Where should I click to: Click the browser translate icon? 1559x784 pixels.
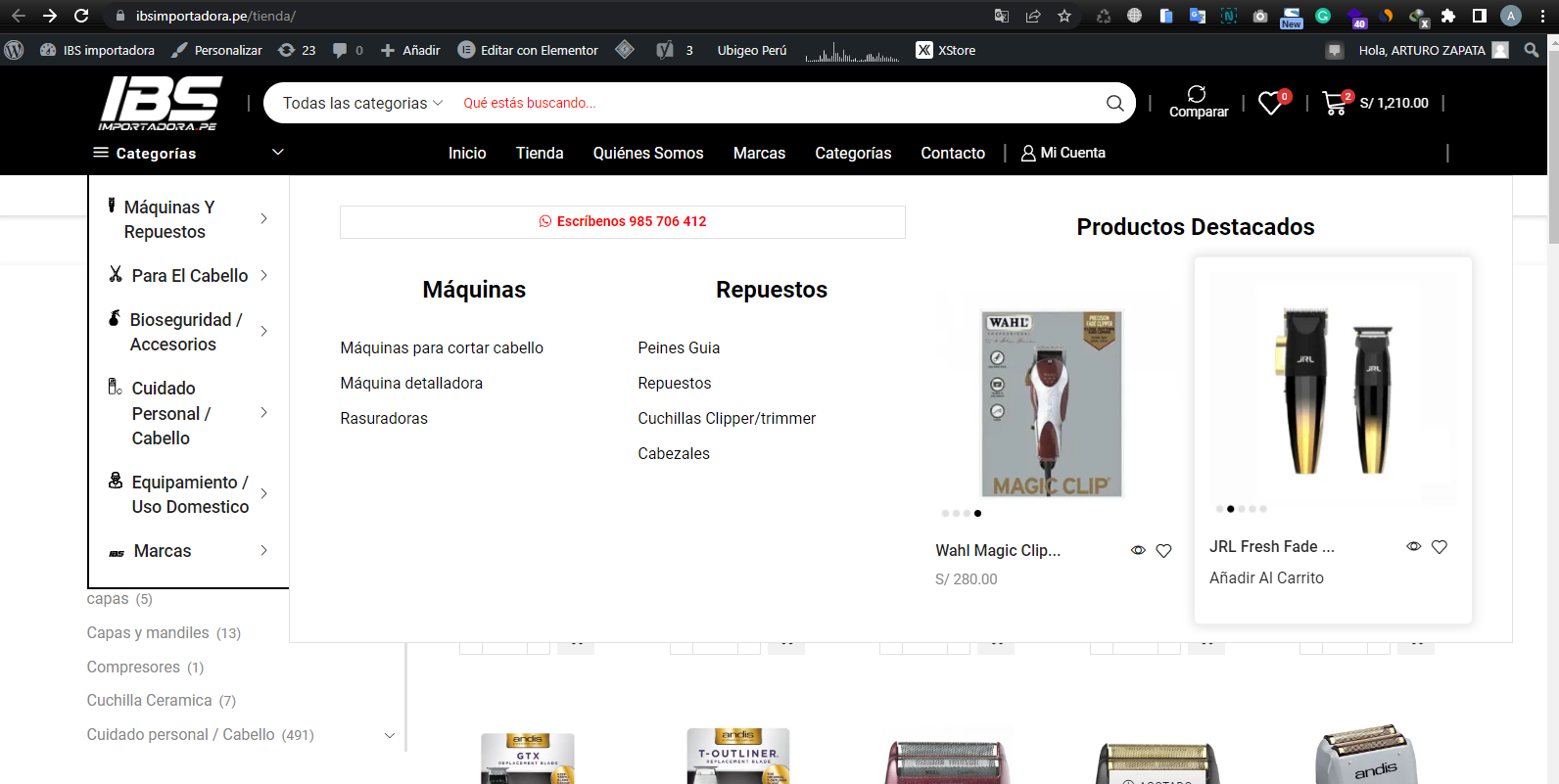click(x=1002, y=16)
